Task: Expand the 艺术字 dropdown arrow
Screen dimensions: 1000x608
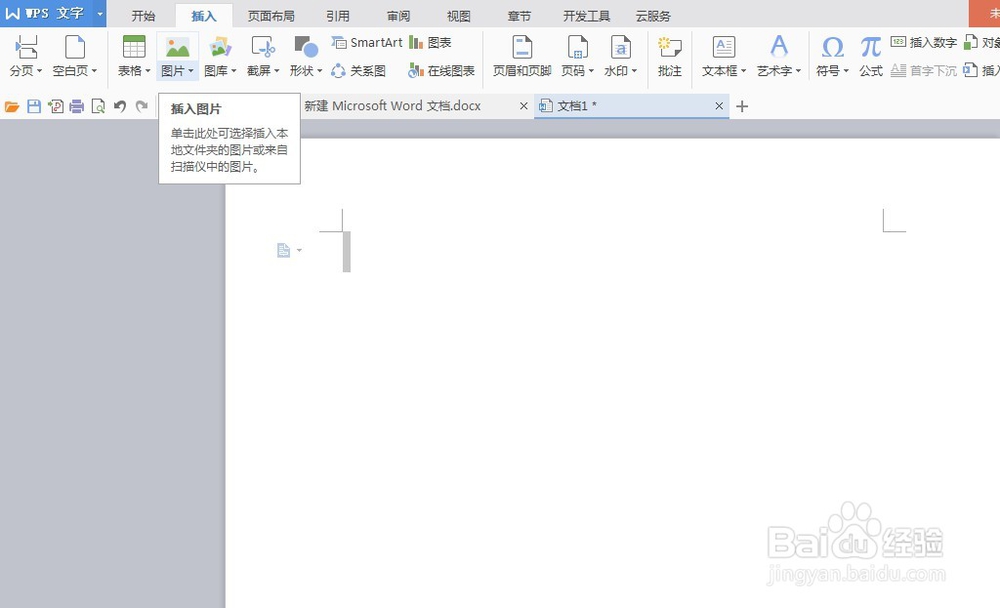Action: tap(798, 71)
